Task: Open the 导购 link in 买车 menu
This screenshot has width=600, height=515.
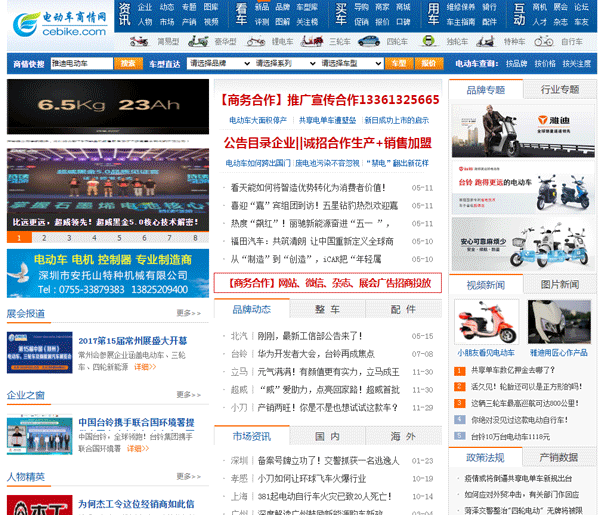Action: [x=361, y=7]
